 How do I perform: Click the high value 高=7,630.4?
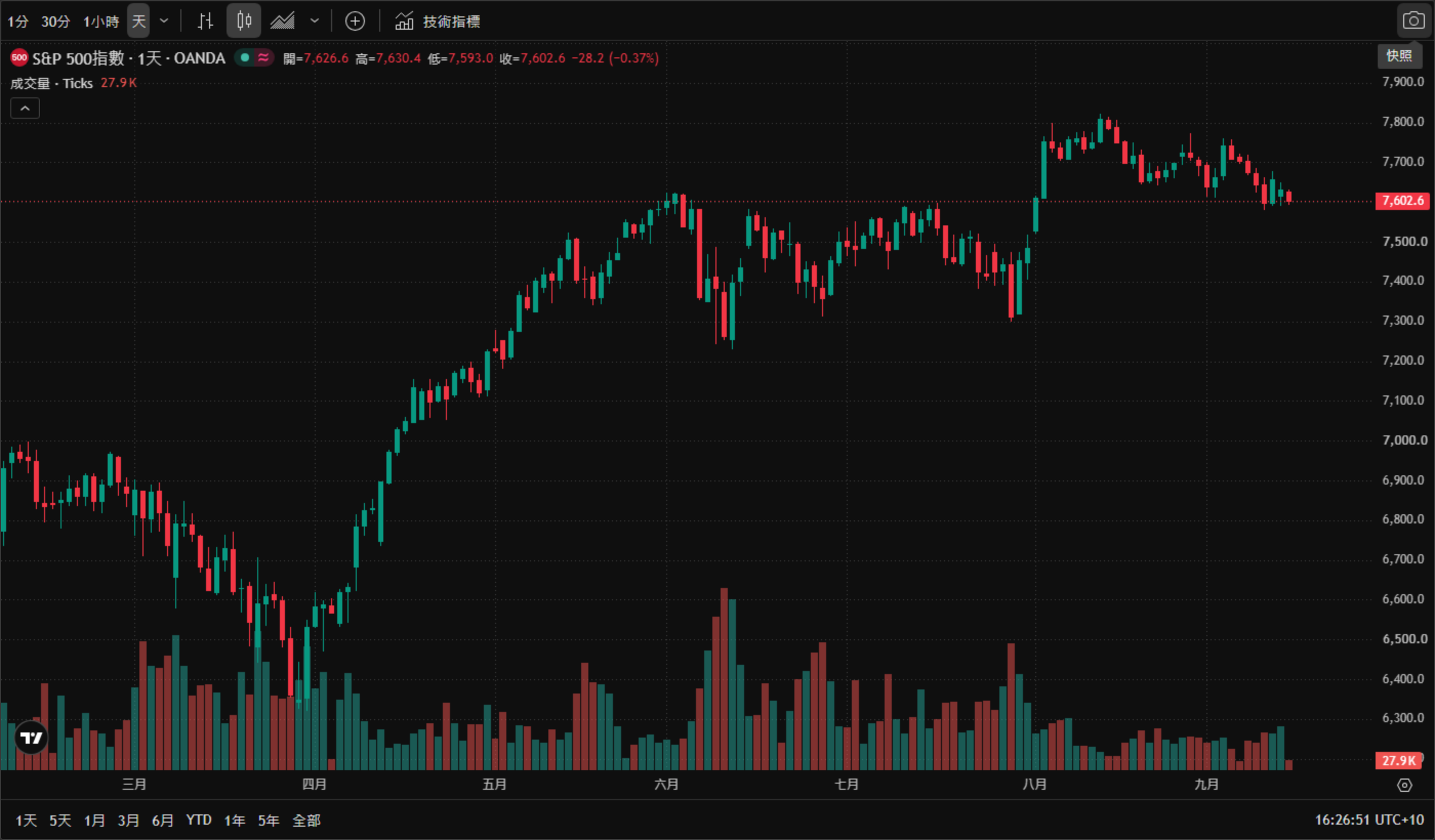click(388, 58)
